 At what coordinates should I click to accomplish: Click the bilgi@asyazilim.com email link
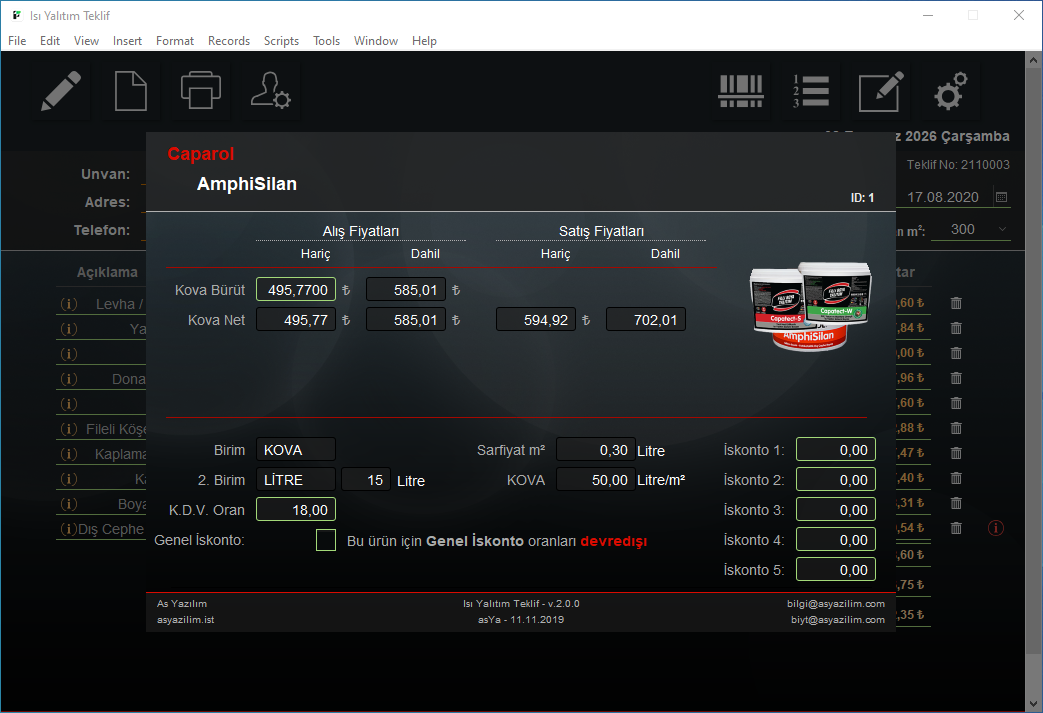tap(835, 603)
